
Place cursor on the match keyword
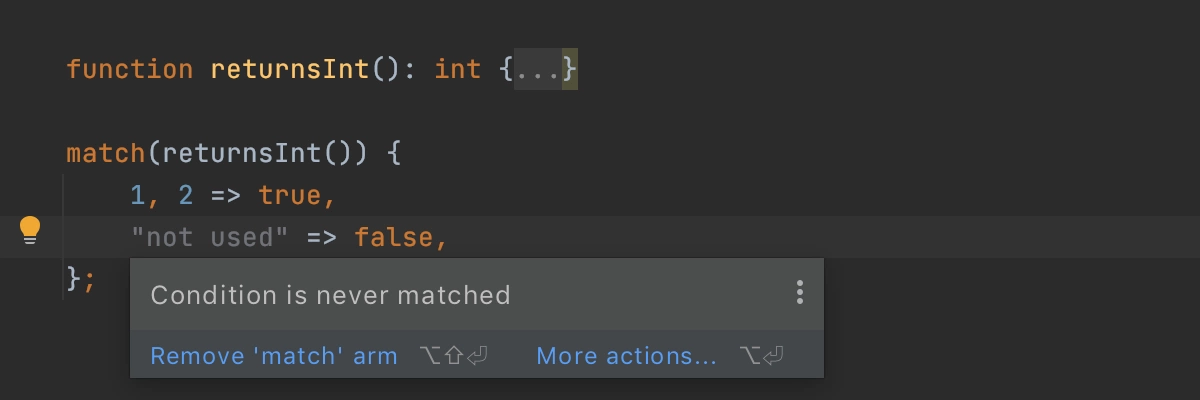click(x=106, y=154)
